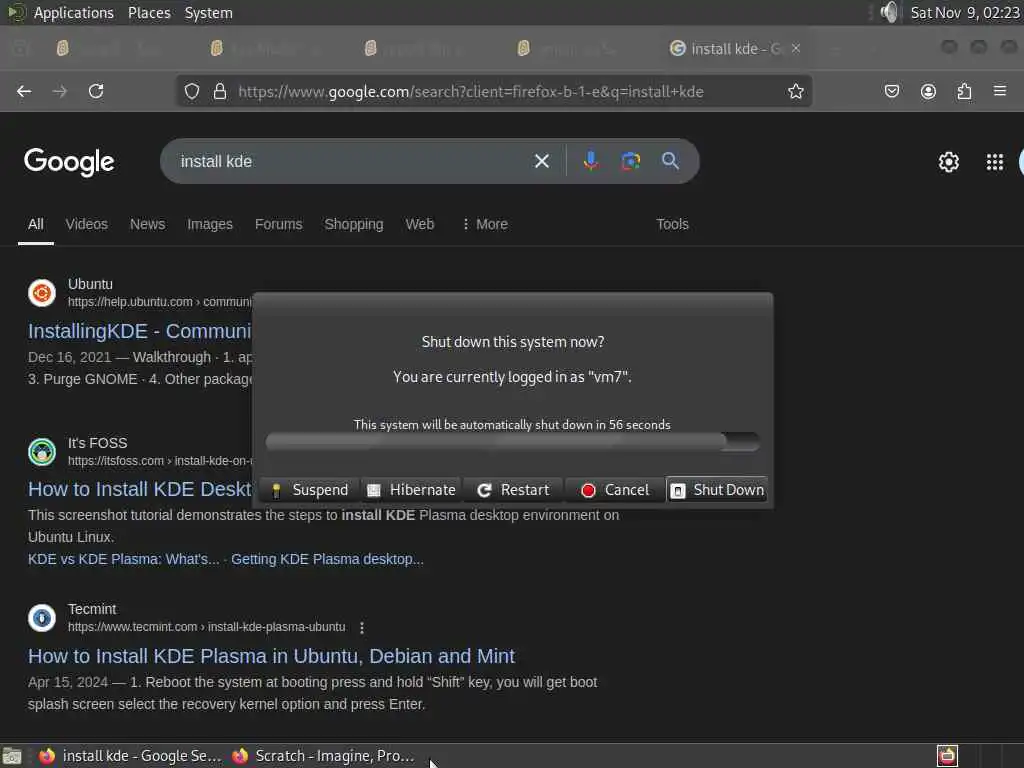Click the Restart button
The height and width of the screenshot is (768, 1024).
513,490
